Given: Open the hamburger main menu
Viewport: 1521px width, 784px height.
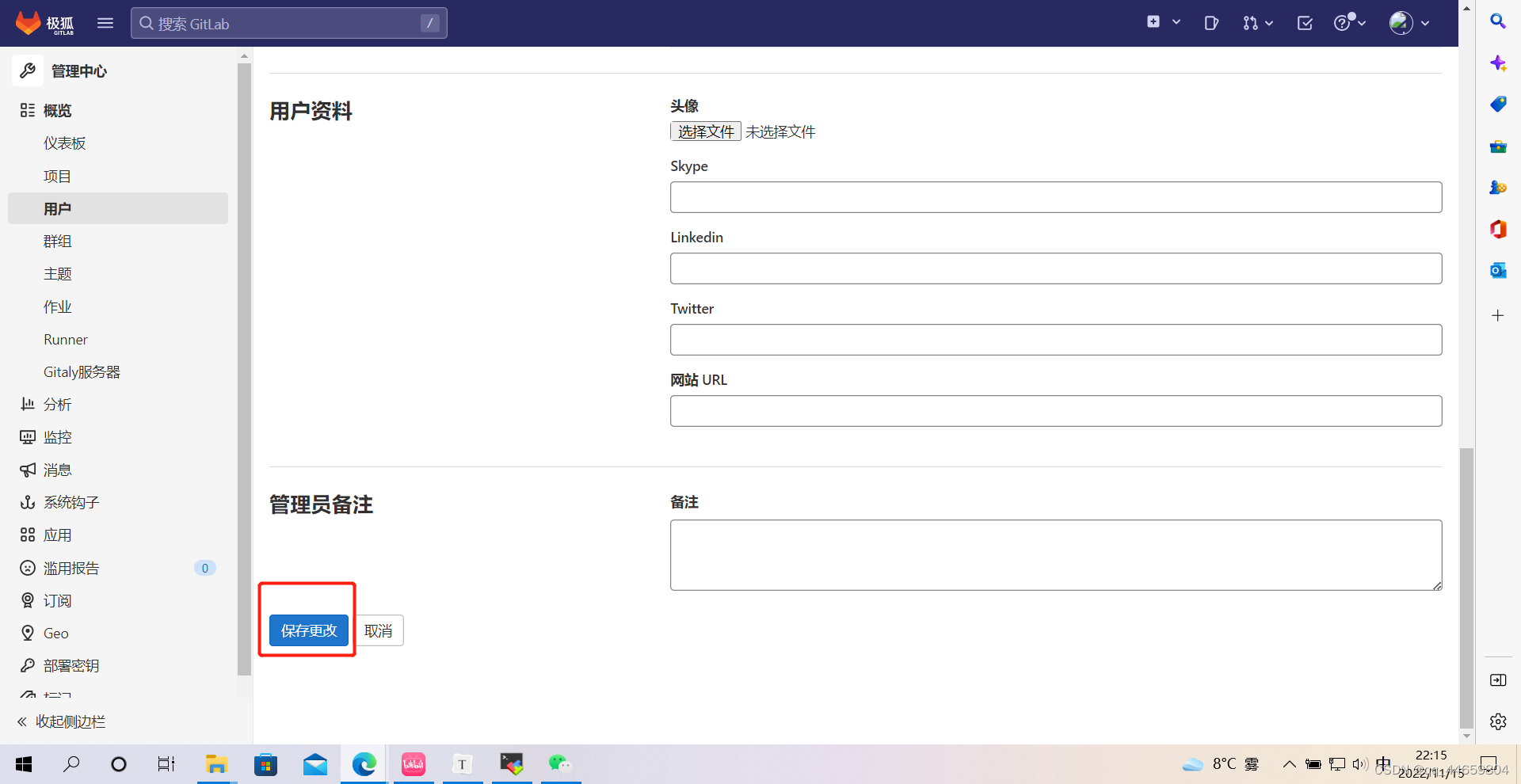Looking at the screenshot, I should tap(105, 23).
